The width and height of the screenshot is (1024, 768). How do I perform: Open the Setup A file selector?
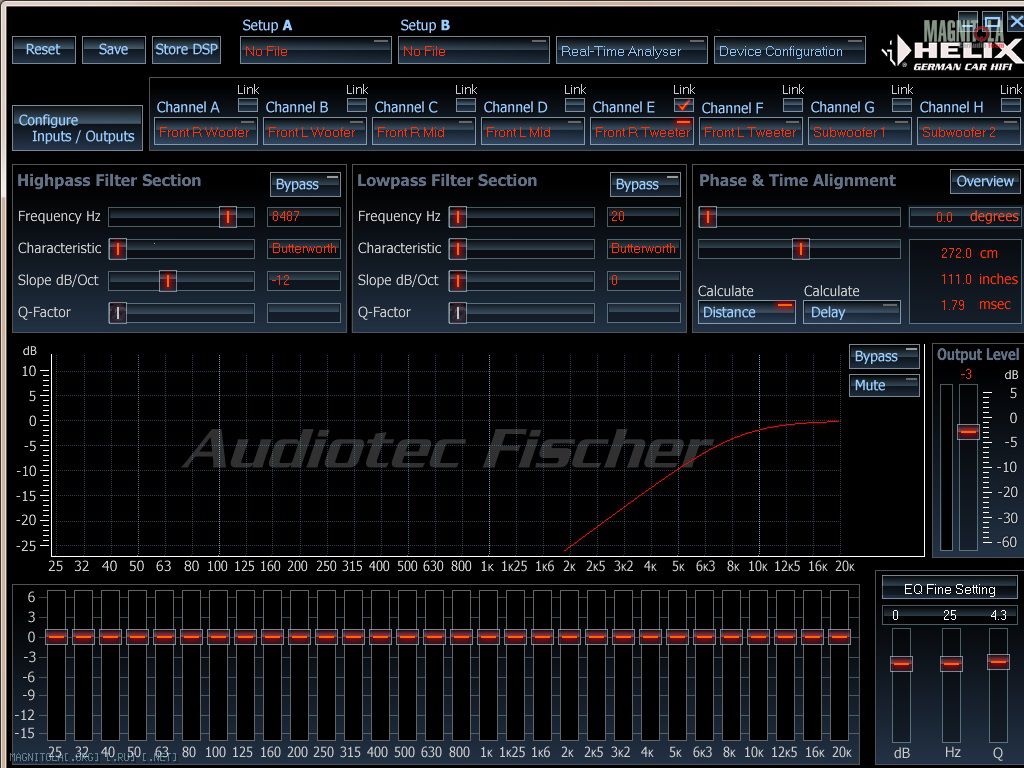pos(315,51)
